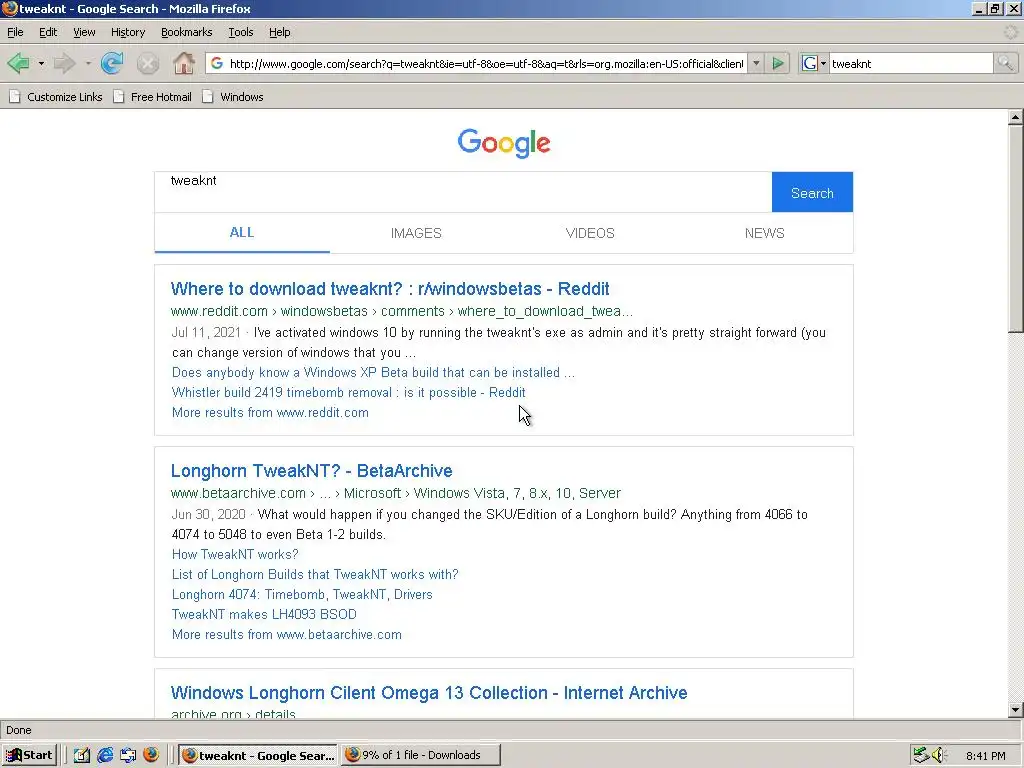
Task: Open the Edit menu
Action: pos(48,32)
